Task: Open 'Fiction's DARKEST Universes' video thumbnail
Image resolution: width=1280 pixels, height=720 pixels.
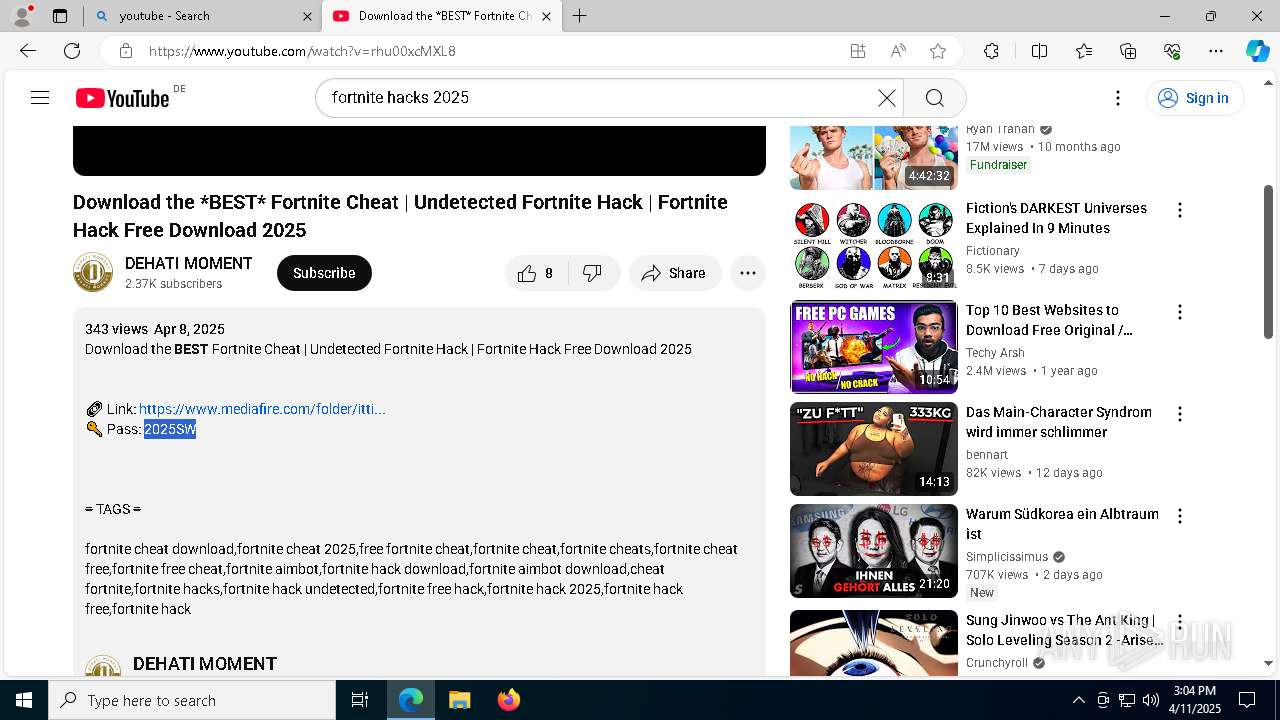Action: pos(874,245)
